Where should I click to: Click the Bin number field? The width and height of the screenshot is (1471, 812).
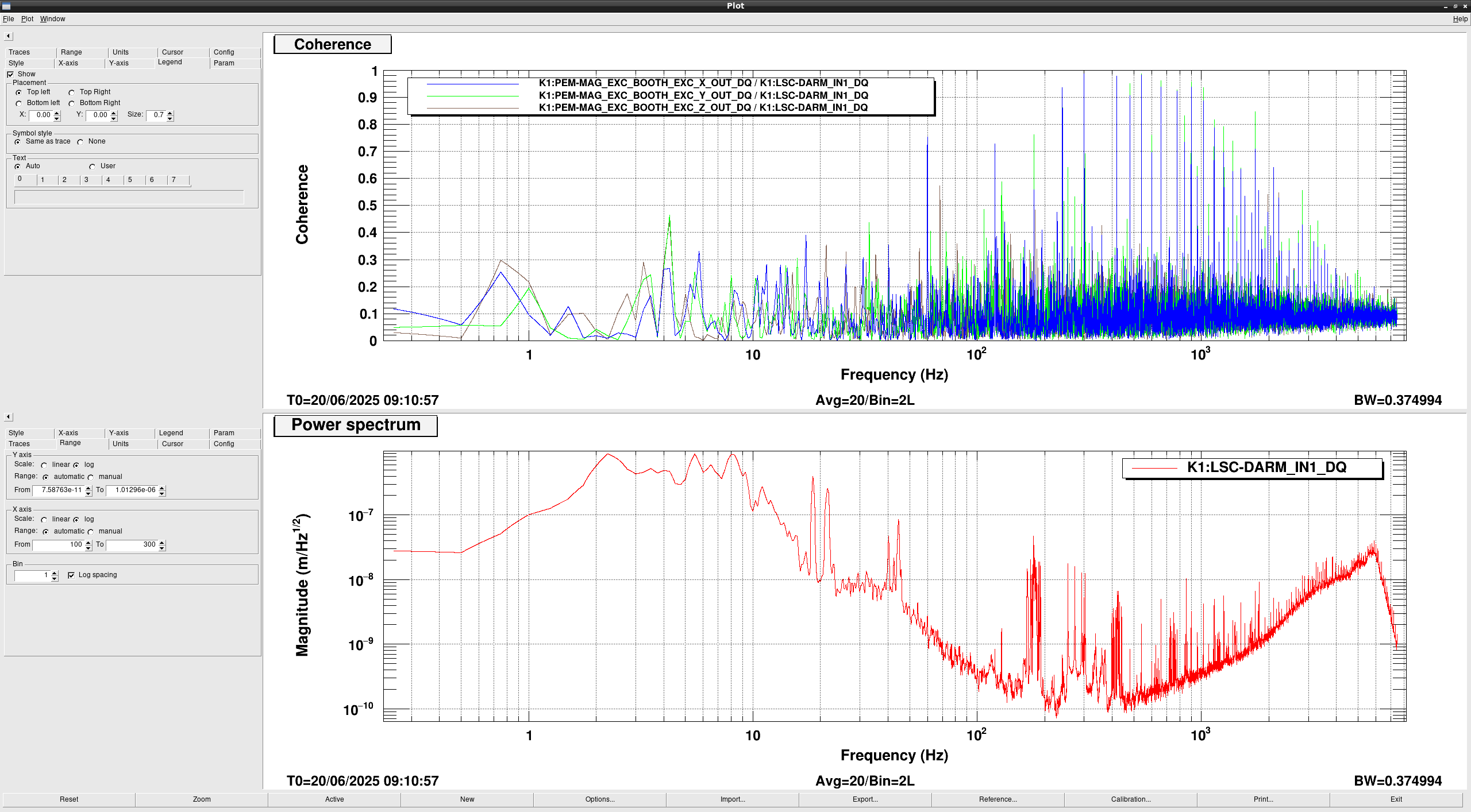coord(32,575)
